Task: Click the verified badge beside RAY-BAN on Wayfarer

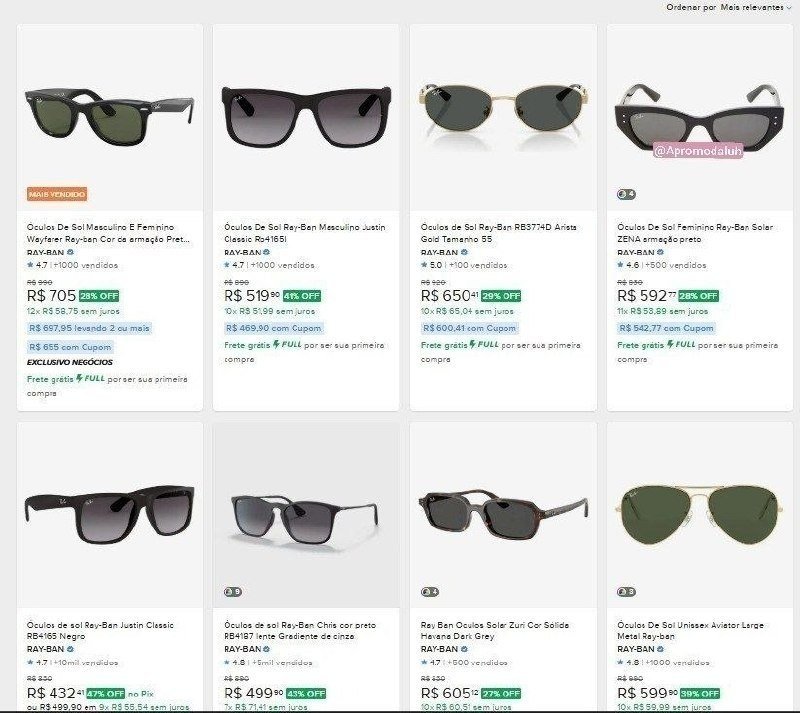Action: click(x=70, y=252)
